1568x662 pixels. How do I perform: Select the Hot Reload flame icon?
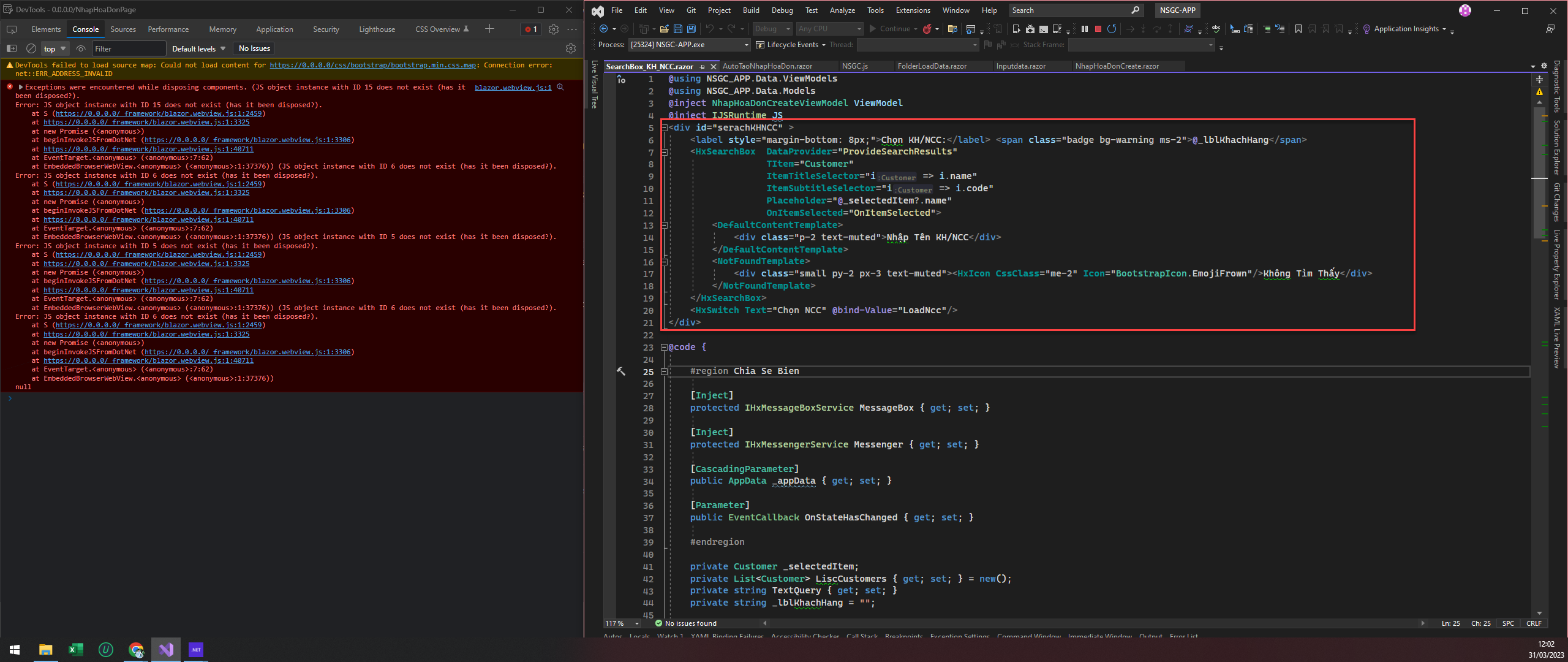pyautogui.click(x=927, y=29)
